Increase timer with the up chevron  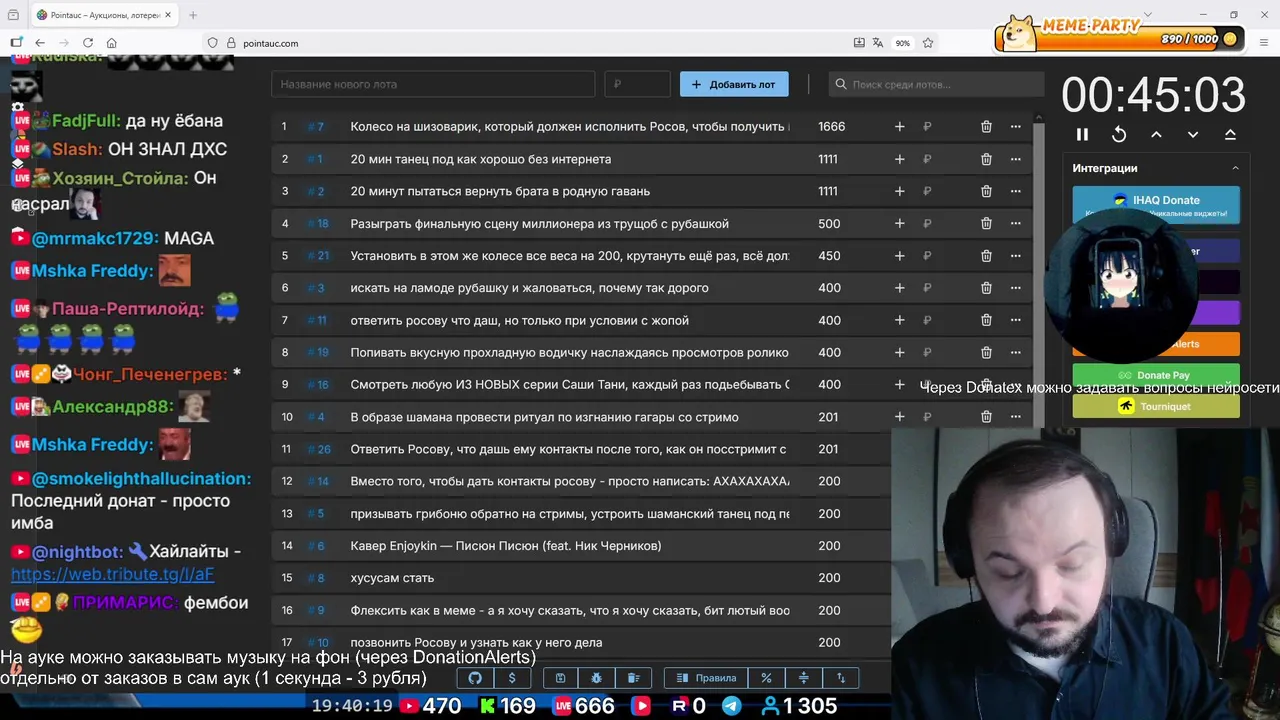[1156, 134]
